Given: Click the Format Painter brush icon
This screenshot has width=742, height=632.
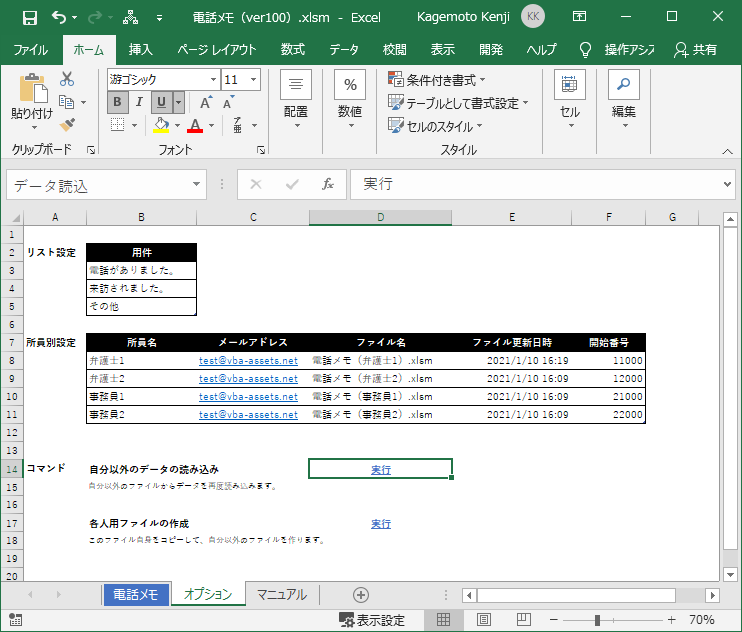Looking at the screenshot, I should coord(67,124).
